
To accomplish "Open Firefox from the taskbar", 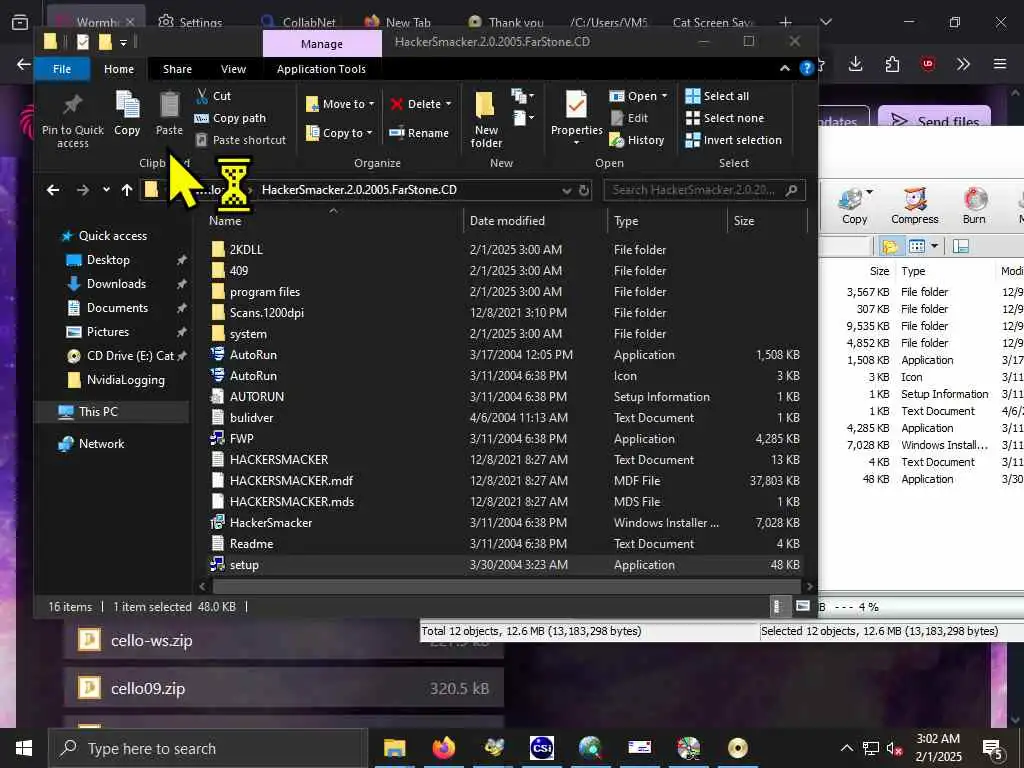I will click(x=443, y=748).
